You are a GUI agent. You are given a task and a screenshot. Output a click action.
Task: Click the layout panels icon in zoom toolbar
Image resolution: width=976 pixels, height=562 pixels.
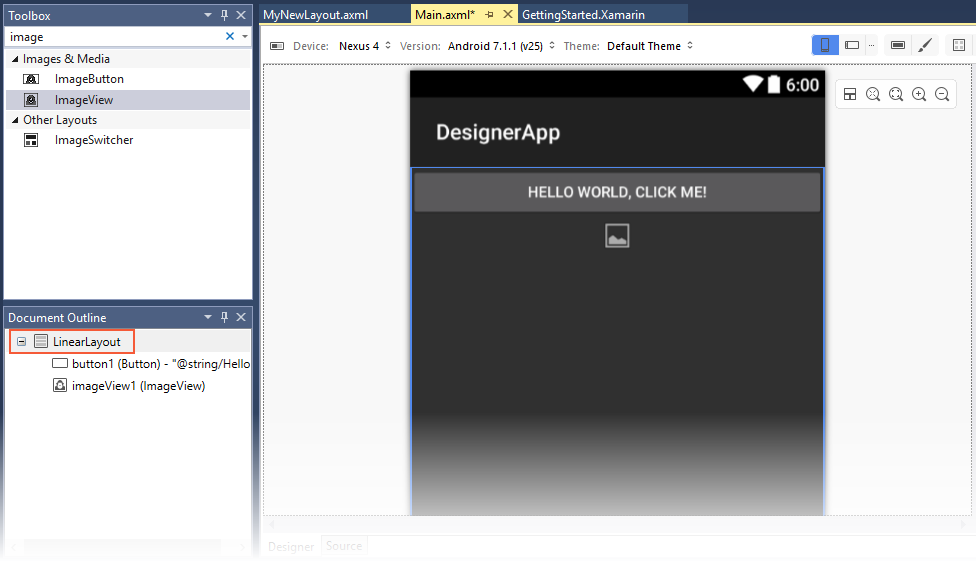[850, 94]
